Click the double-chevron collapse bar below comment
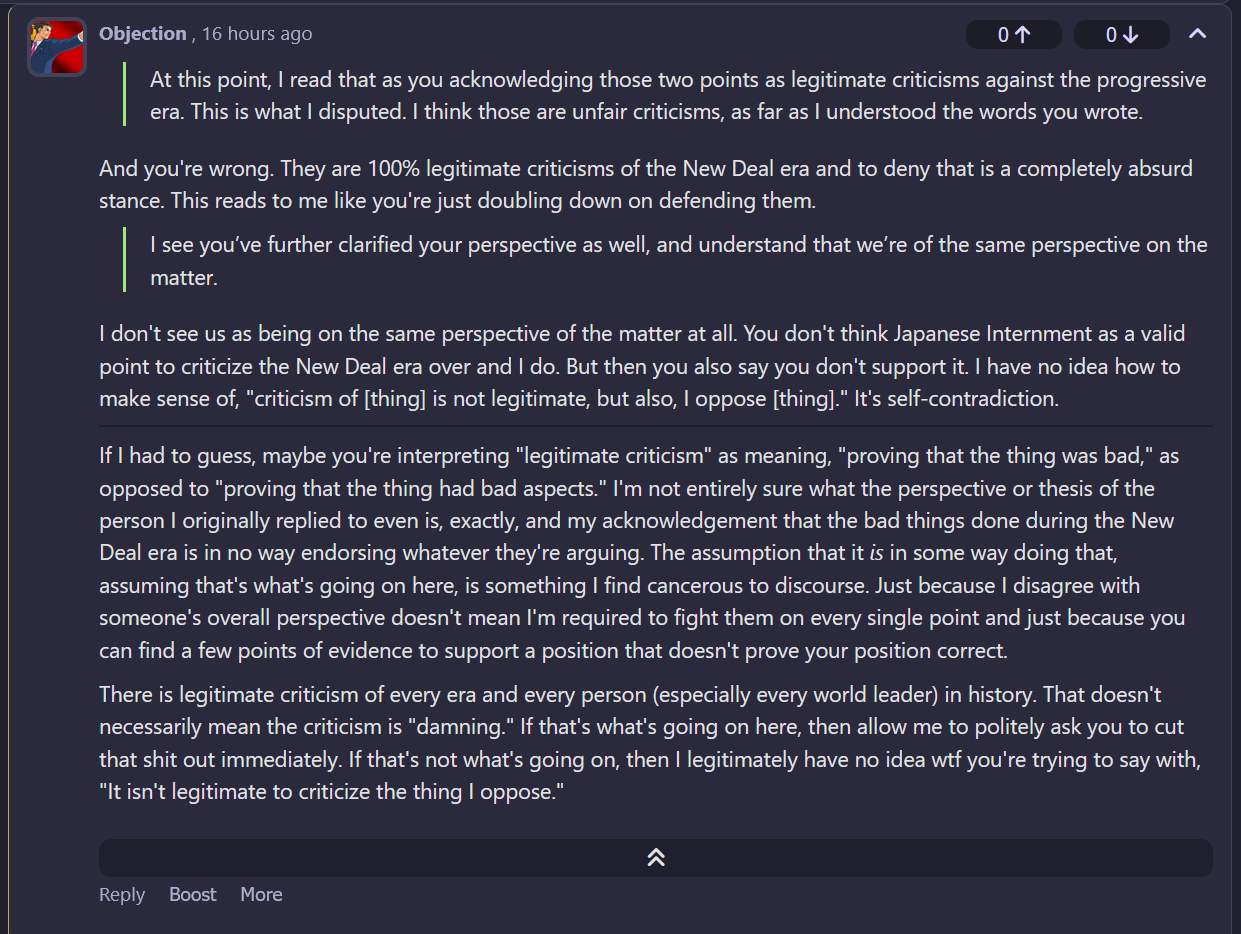Screen dimensions: 1241x934 coord(655,857)
